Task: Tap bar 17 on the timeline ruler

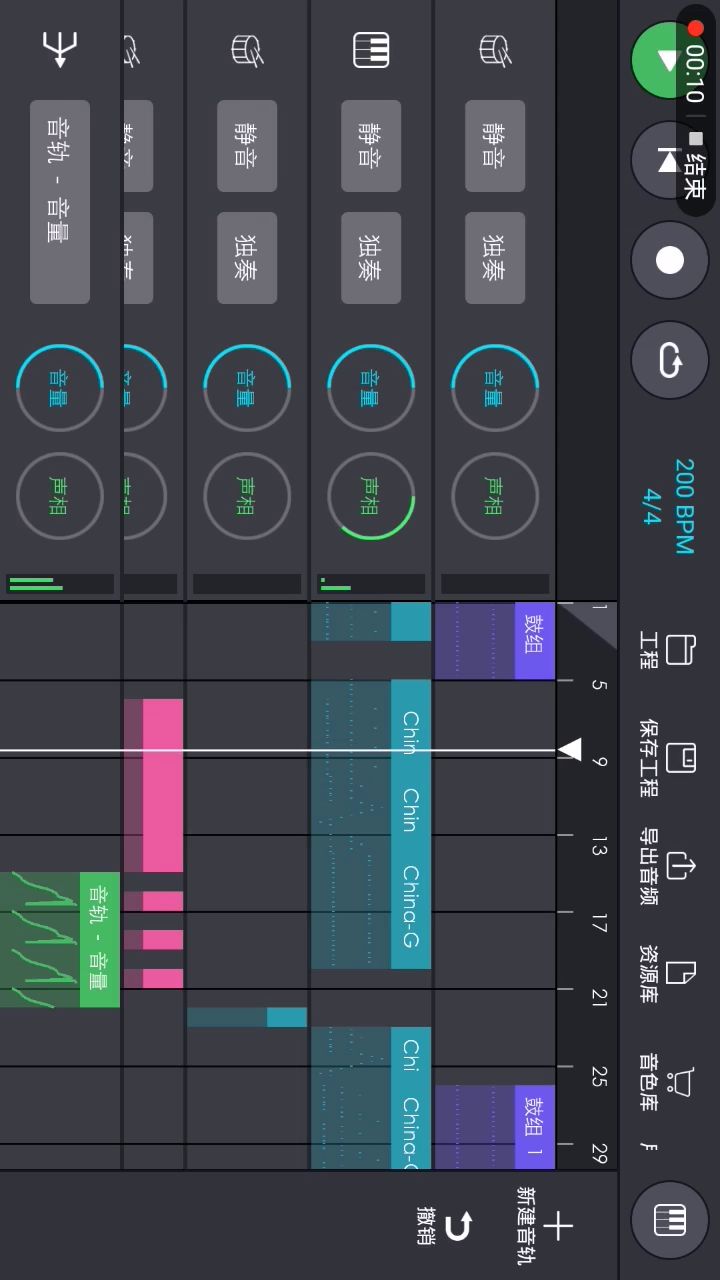Action: [x=598, y=925]
